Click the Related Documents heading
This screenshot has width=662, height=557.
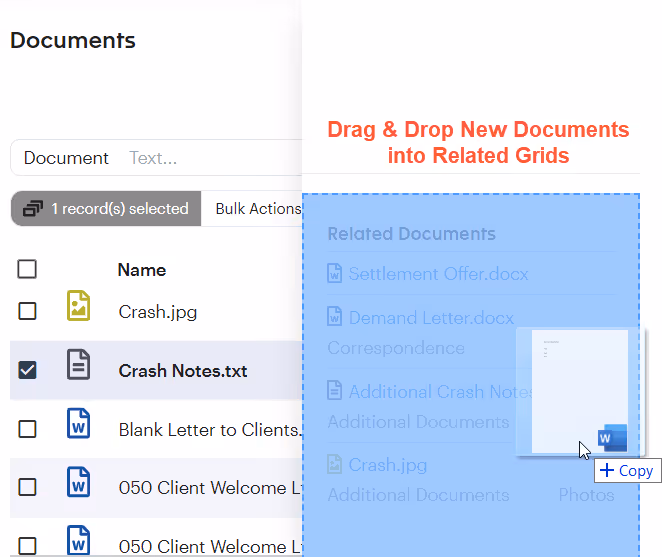tap(411, 234)
